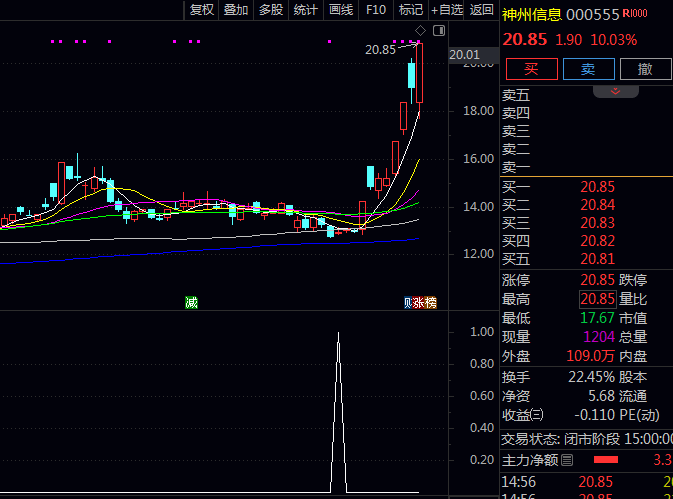Select the 画线 drawing tool

341,10
